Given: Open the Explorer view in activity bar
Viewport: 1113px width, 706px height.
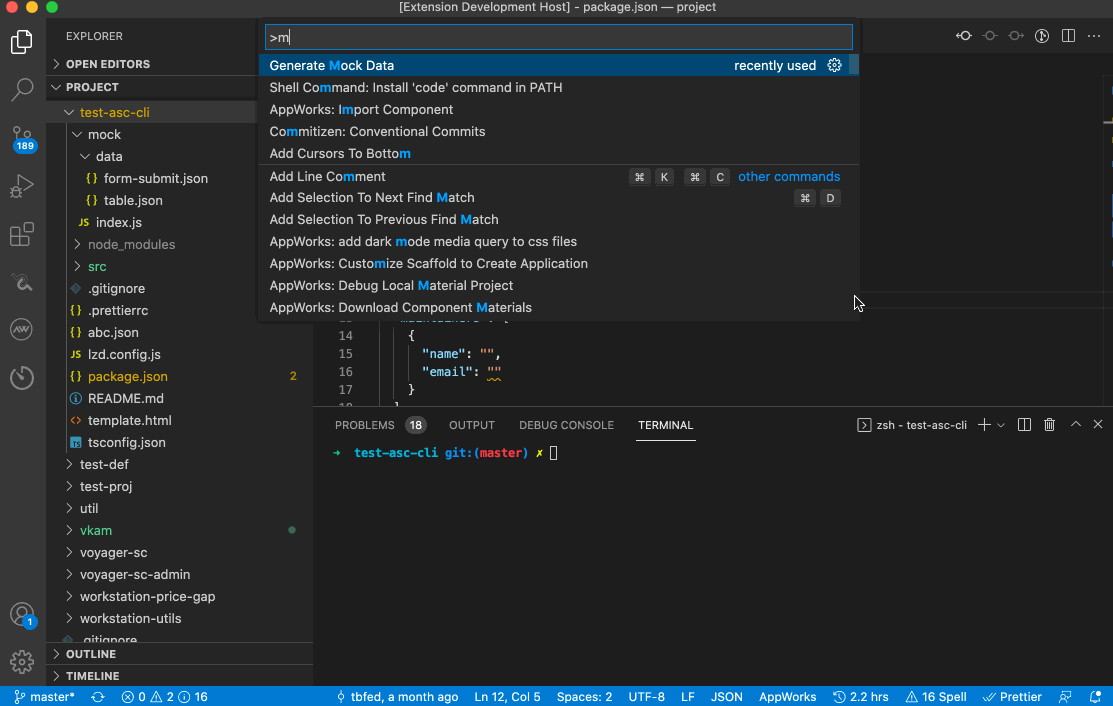Looking at the screenshot, I should tap(22, 43).
